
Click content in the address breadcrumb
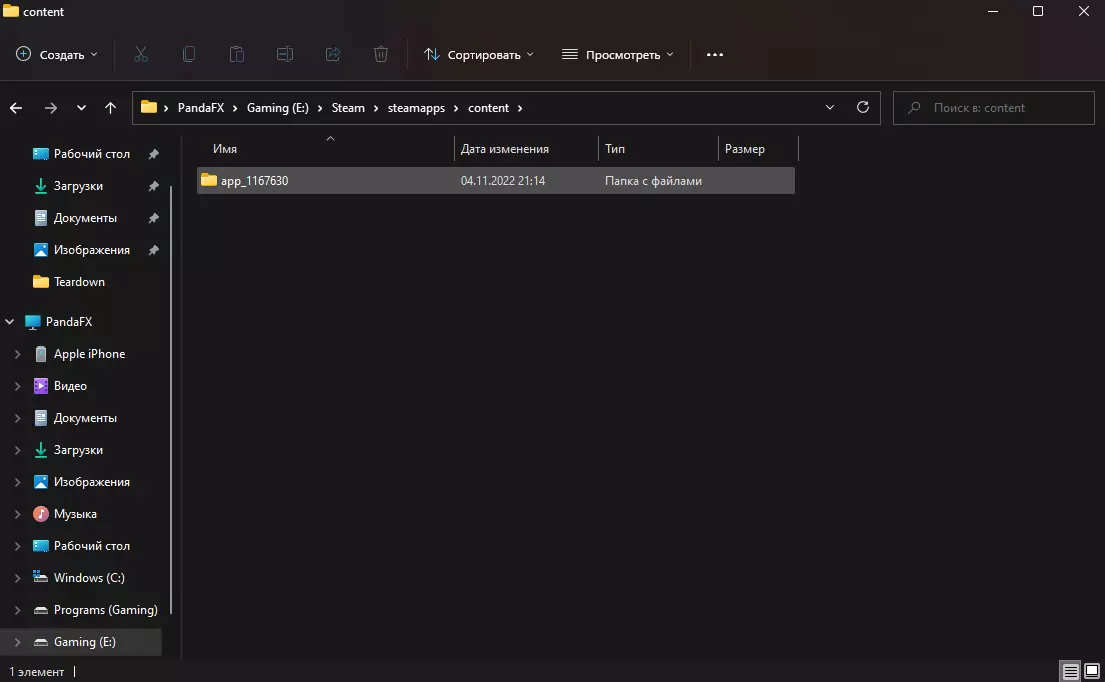click(x=488, y=108)
